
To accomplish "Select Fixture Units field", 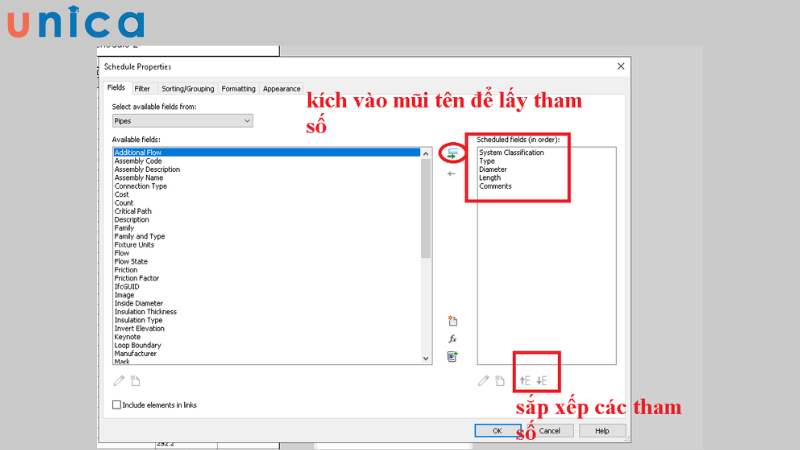I will [134, 244].
